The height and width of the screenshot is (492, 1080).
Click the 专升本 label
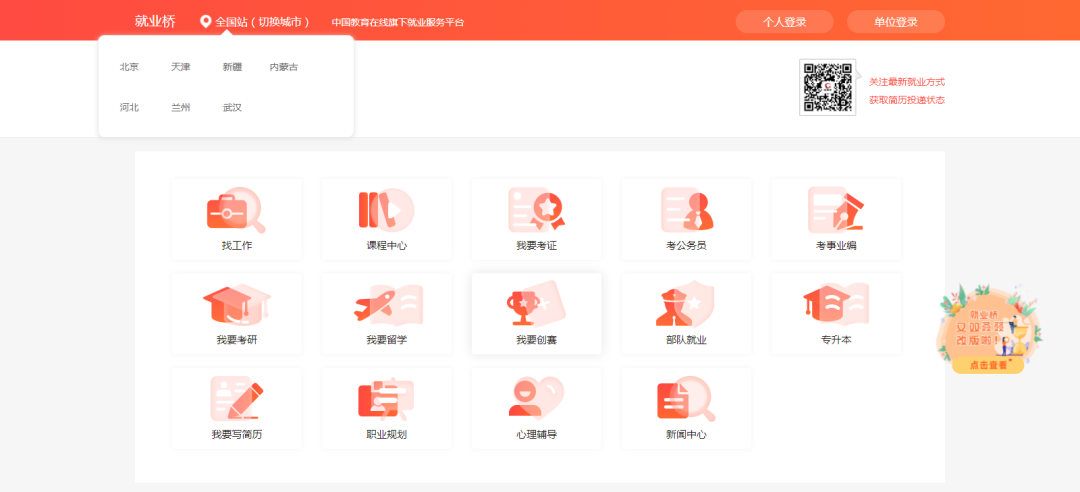(836, 340)
